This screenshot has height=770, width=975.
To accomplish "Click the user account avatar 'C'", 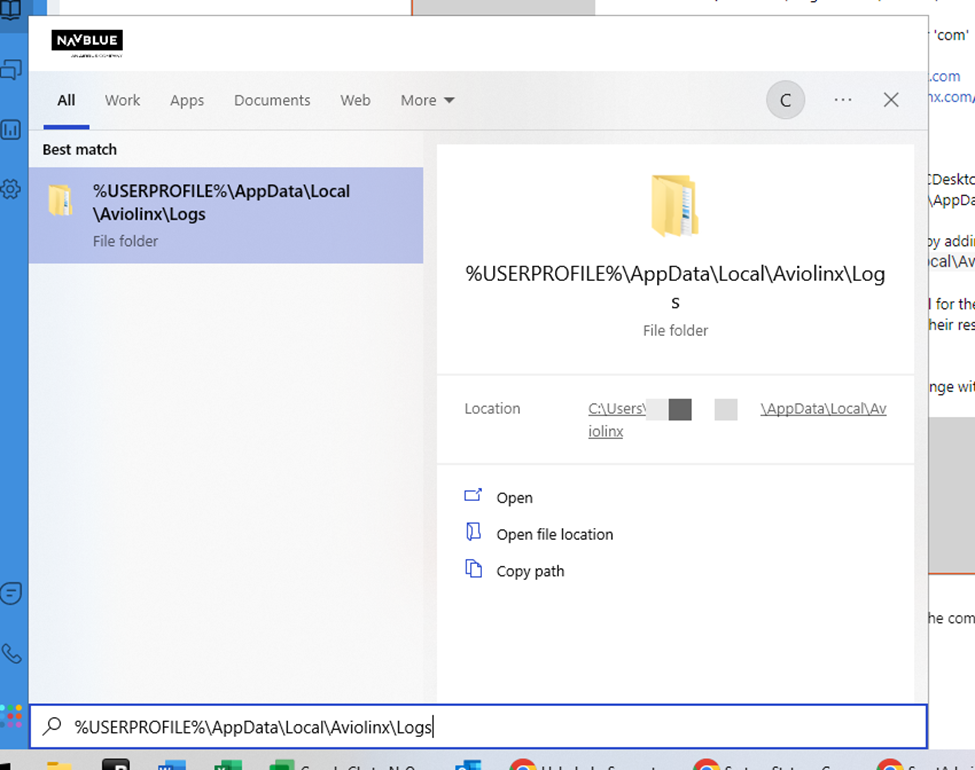I will 785,100.
